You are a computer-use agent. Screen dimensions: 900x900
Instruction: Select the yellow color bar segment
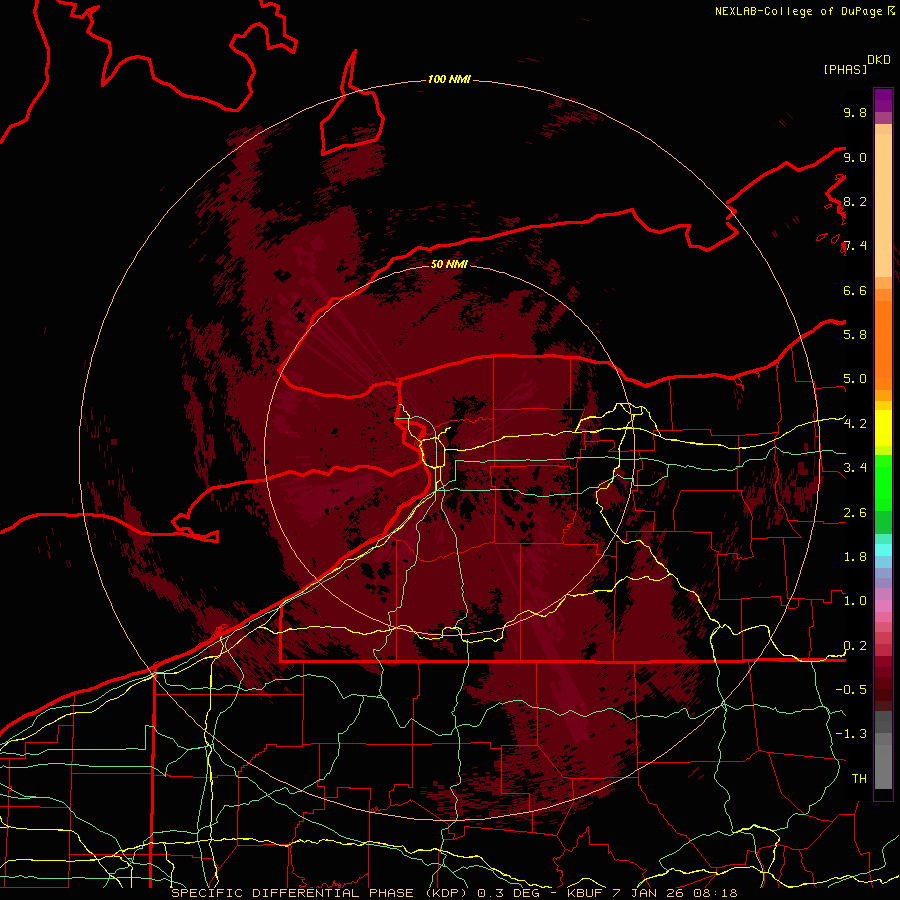[x=883, y=428]
